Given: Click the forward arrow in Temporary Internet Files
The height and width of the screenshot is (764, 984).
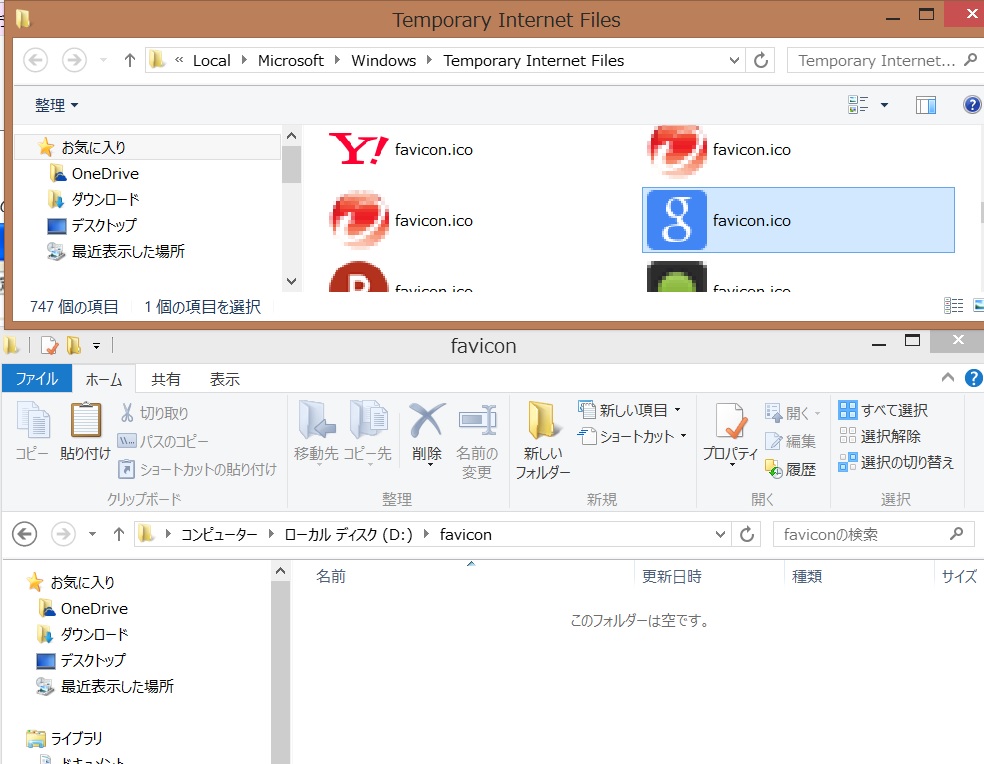Looking at the screenshot, I should tap(74, 60).
